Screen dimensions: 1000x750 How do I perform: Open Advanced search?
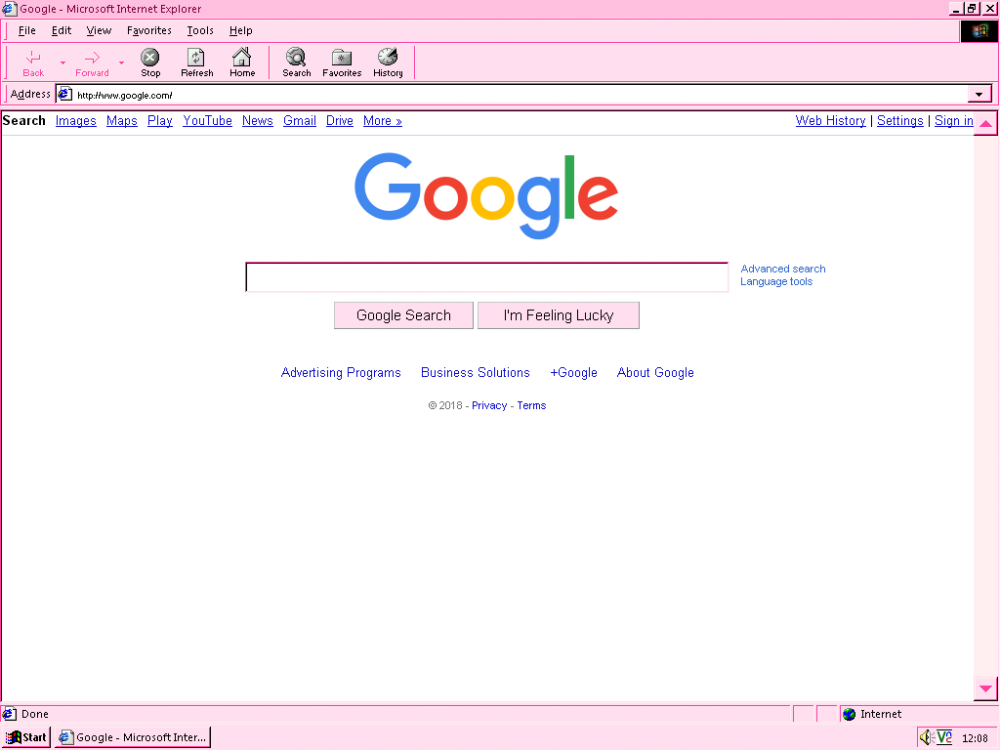782,268
